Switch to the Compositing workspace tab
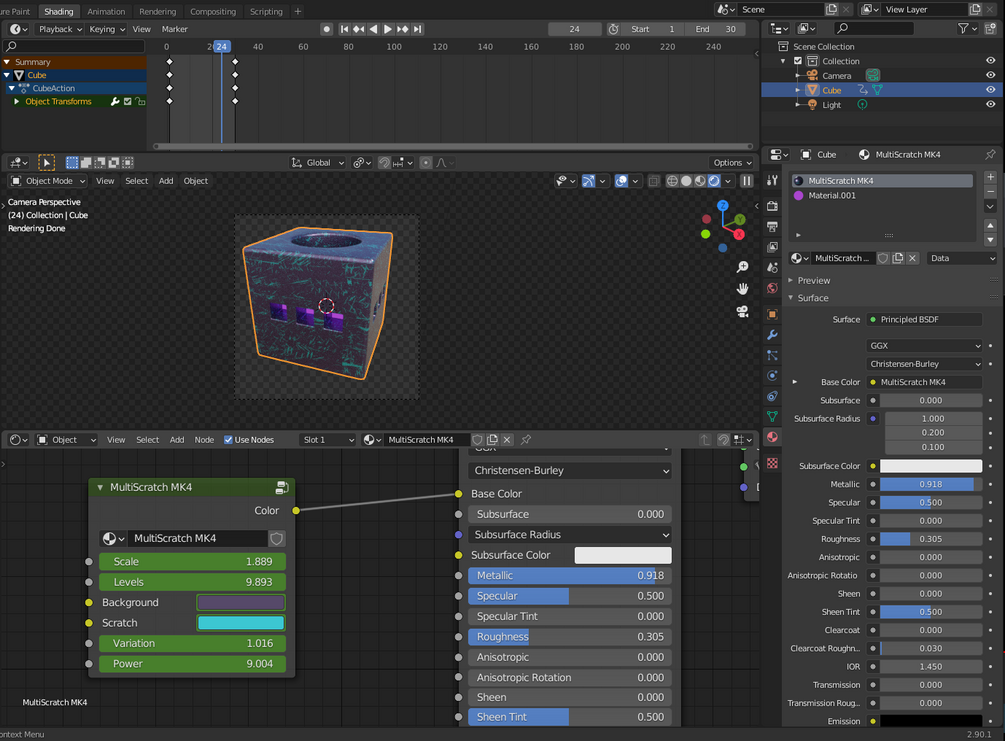This screenshot has height=741, width=1005. click(x=213, y=12)
